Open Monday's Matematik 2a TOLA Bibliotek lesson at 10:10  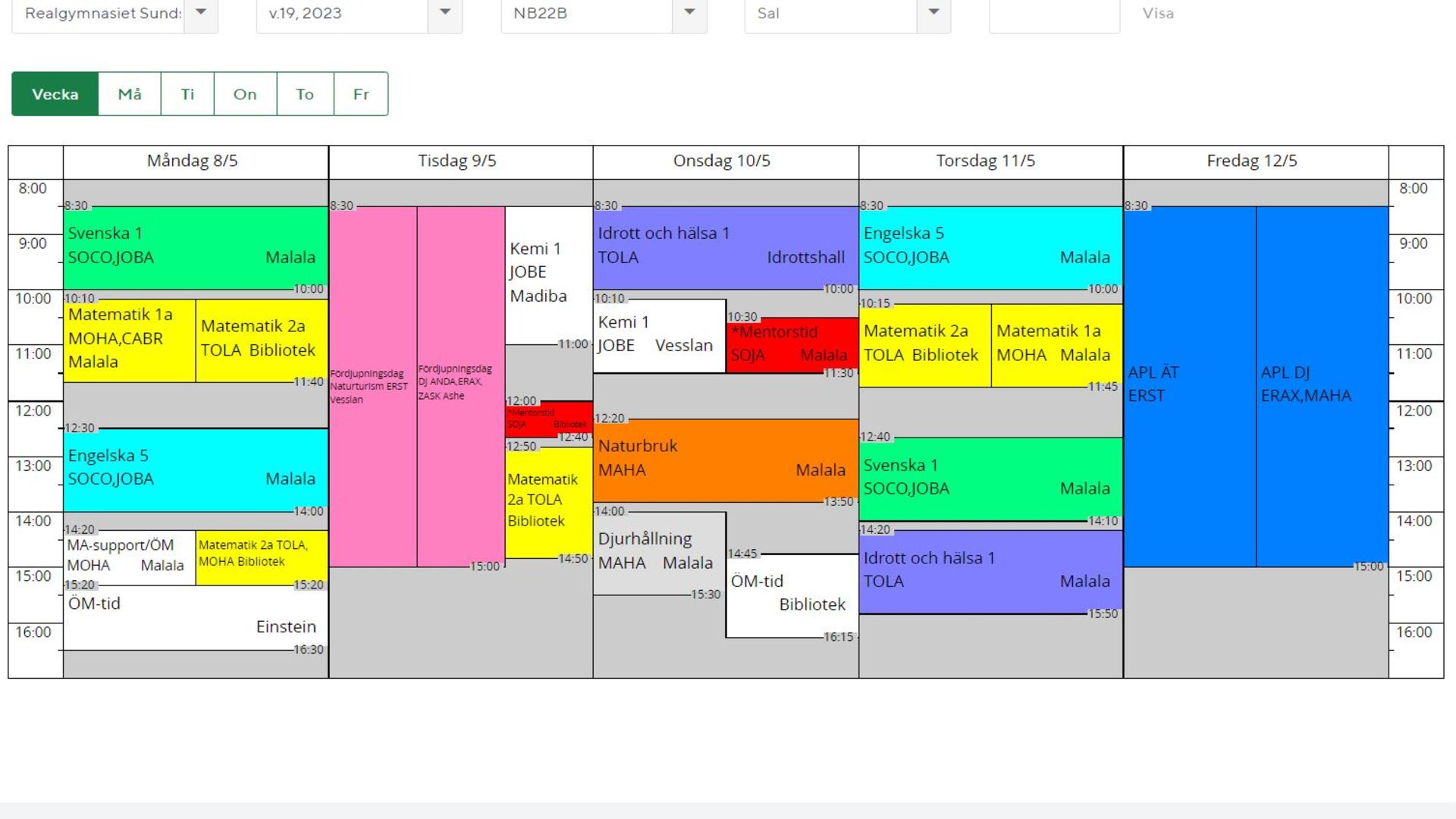pyautogui.click(x=262, y=340)
